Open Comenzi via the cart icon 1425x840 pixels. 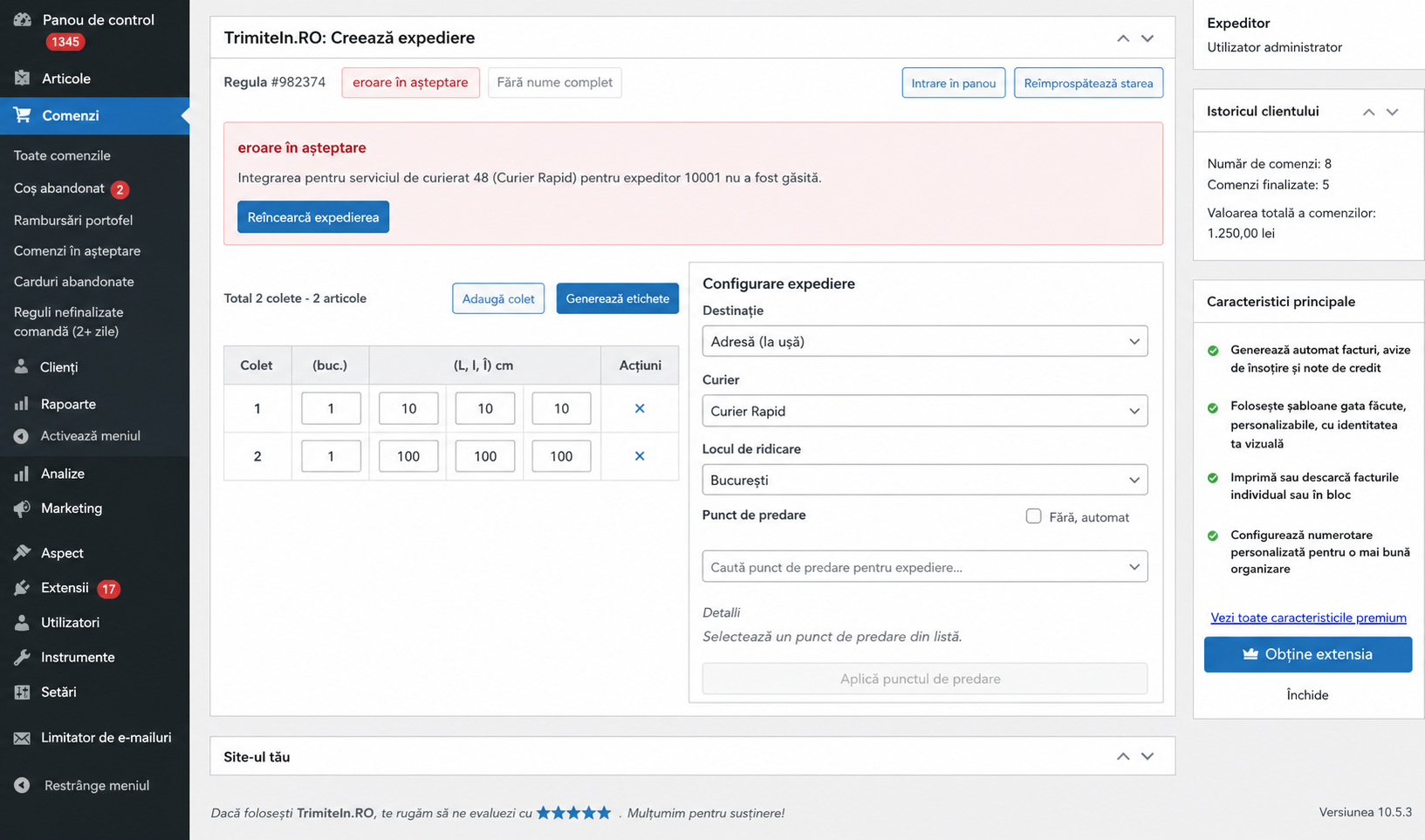pos(22,115)
